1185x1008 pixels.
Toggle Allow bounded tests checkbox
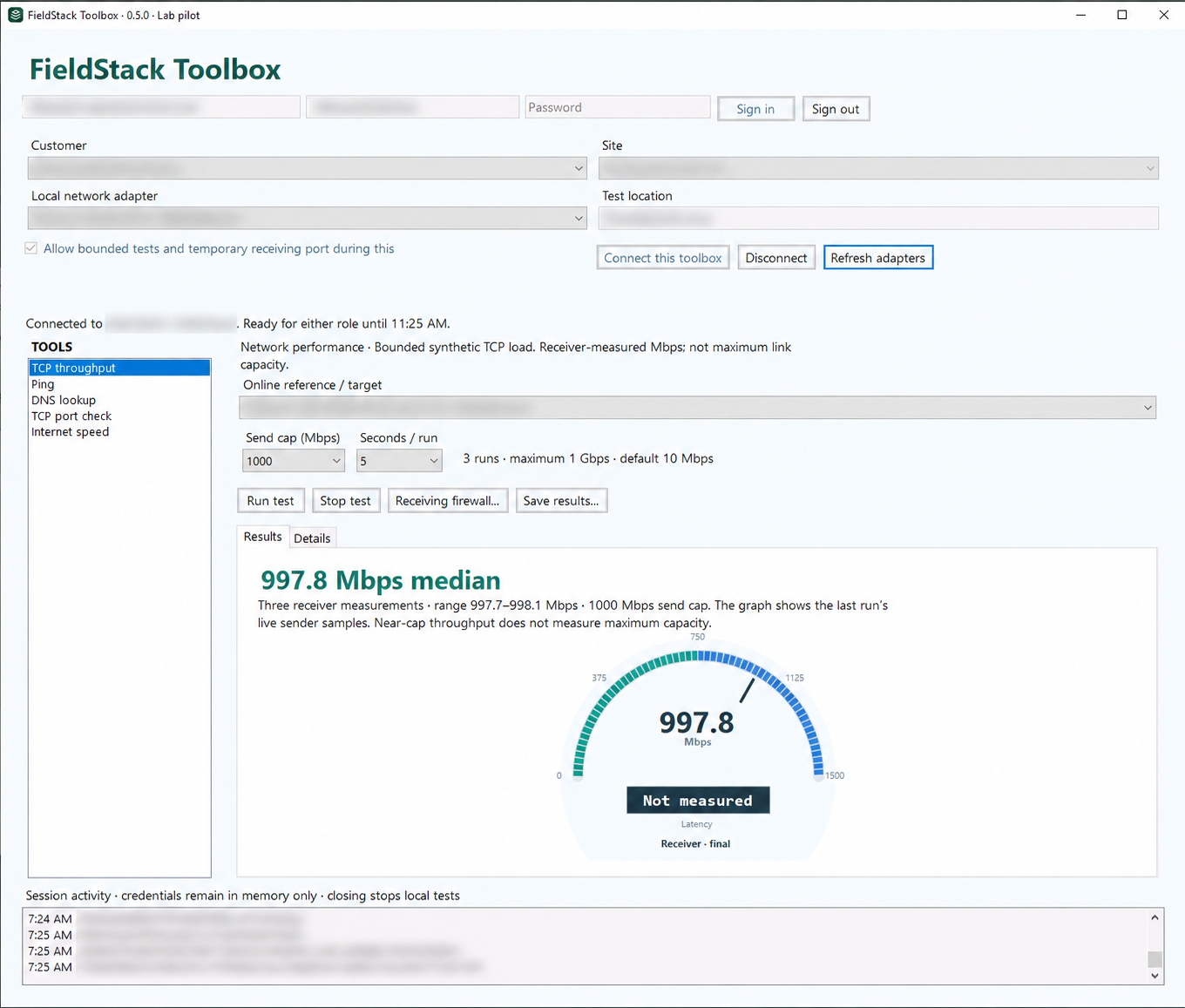click(31, 248)
